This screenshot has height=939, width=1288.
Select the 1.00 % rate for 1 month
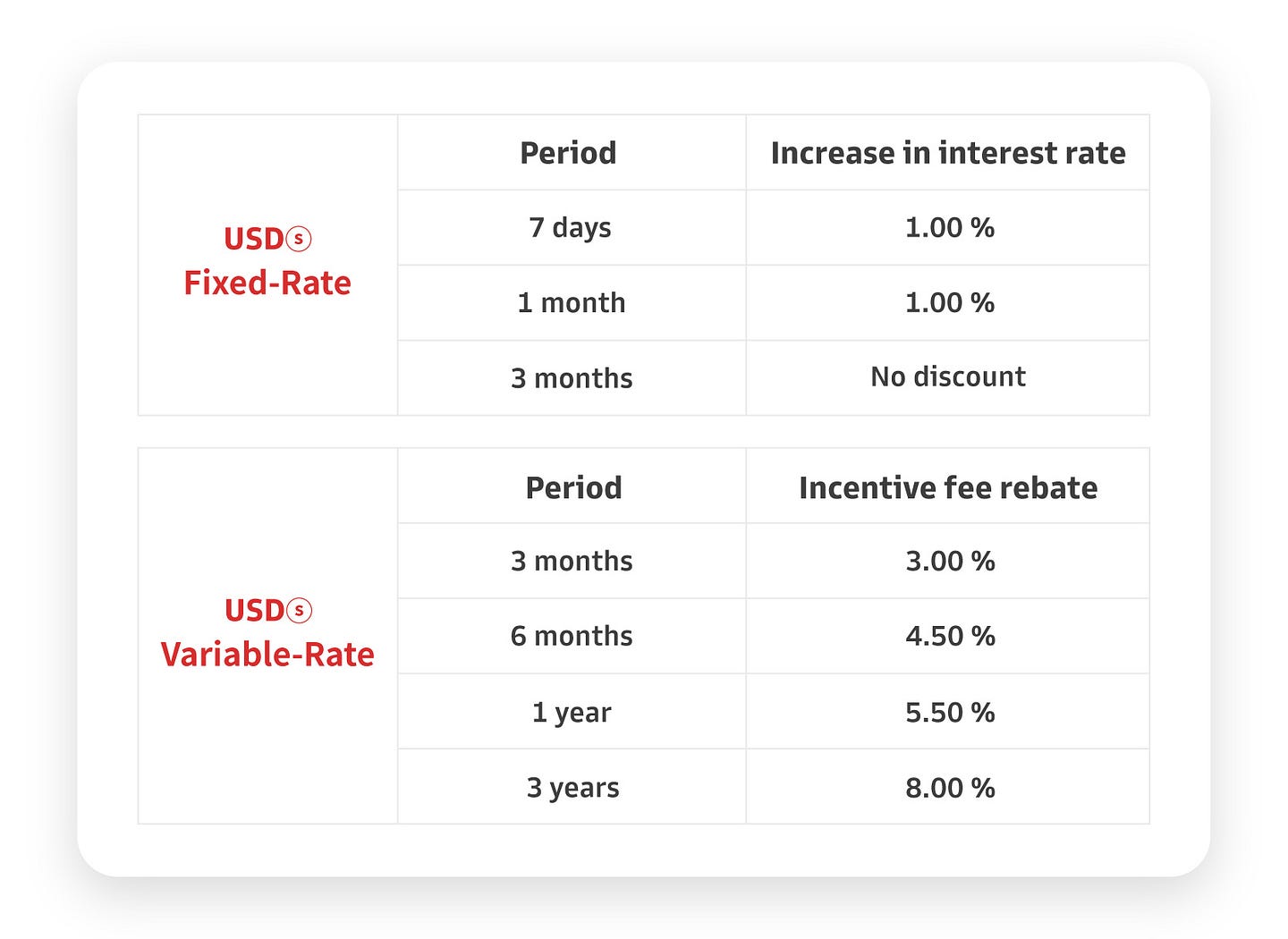950,303
